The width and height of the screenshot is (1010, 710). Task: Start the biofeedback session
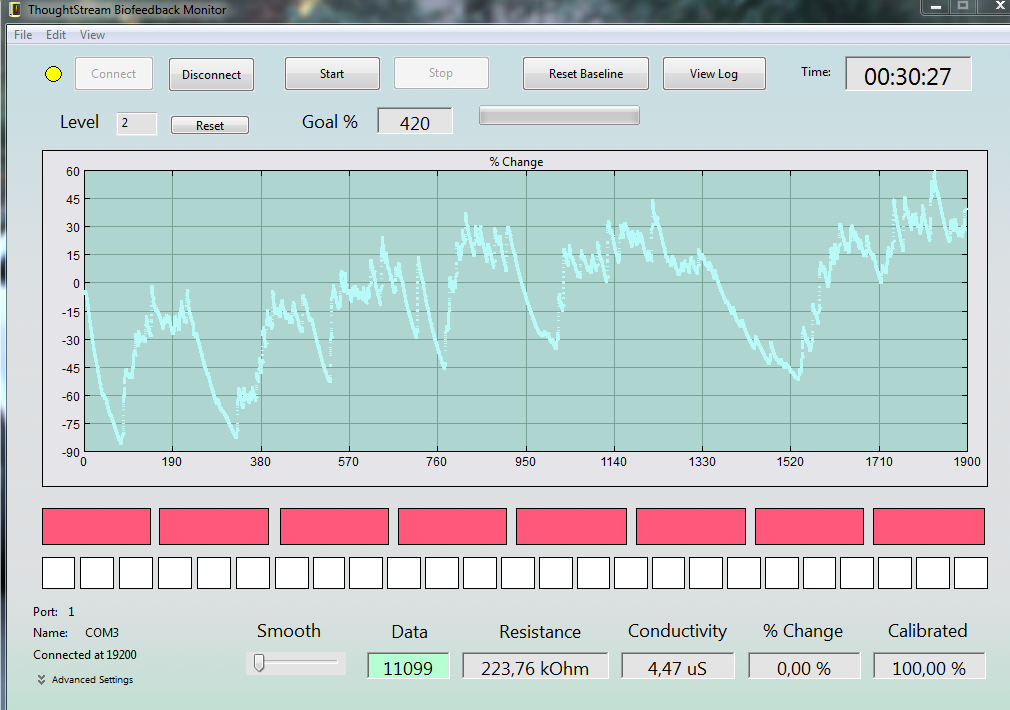click(x=332, y=73)
